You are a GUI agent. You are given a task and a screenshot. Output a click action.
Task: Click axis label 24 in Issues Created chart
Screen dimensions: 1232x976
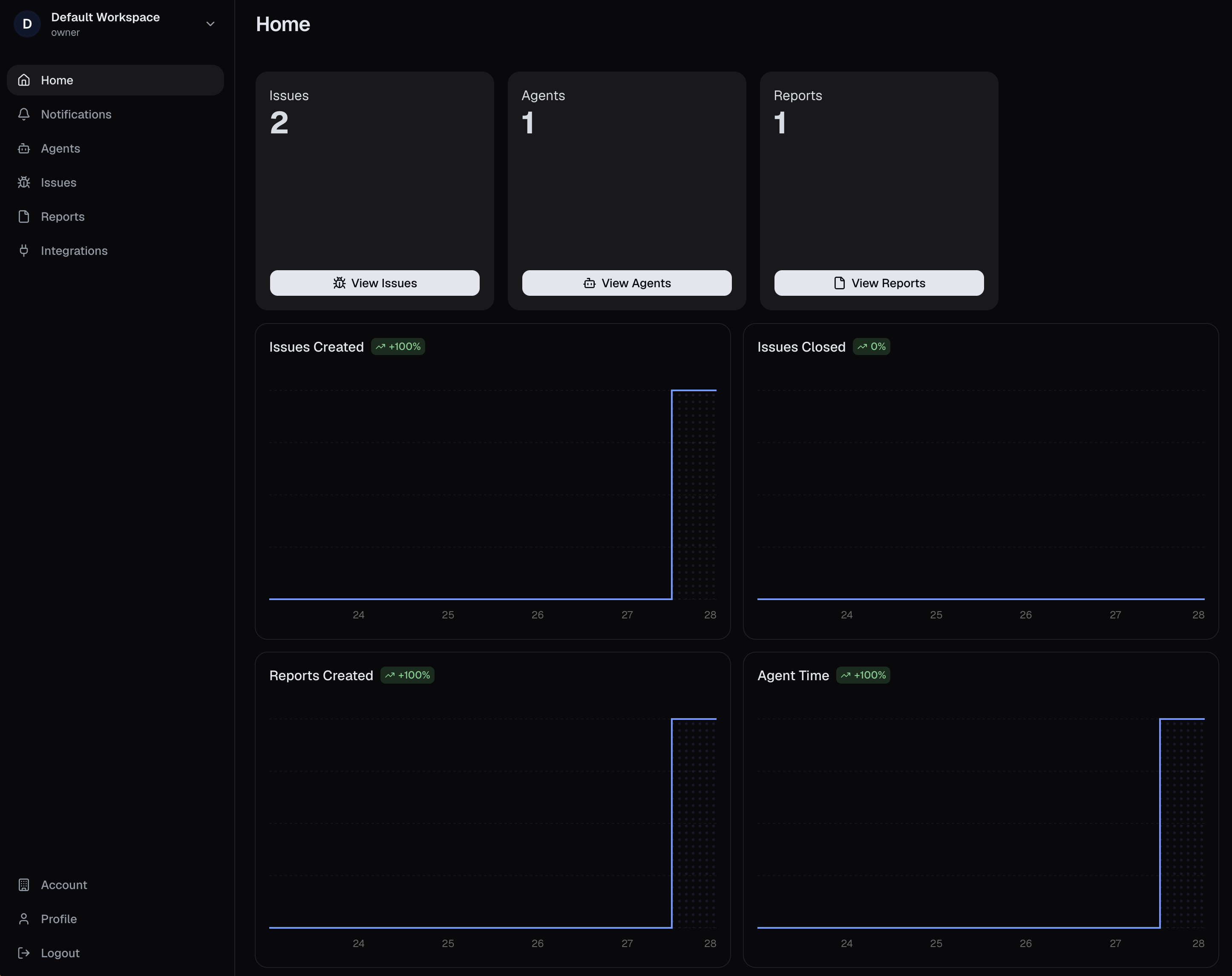click(359, 615)
